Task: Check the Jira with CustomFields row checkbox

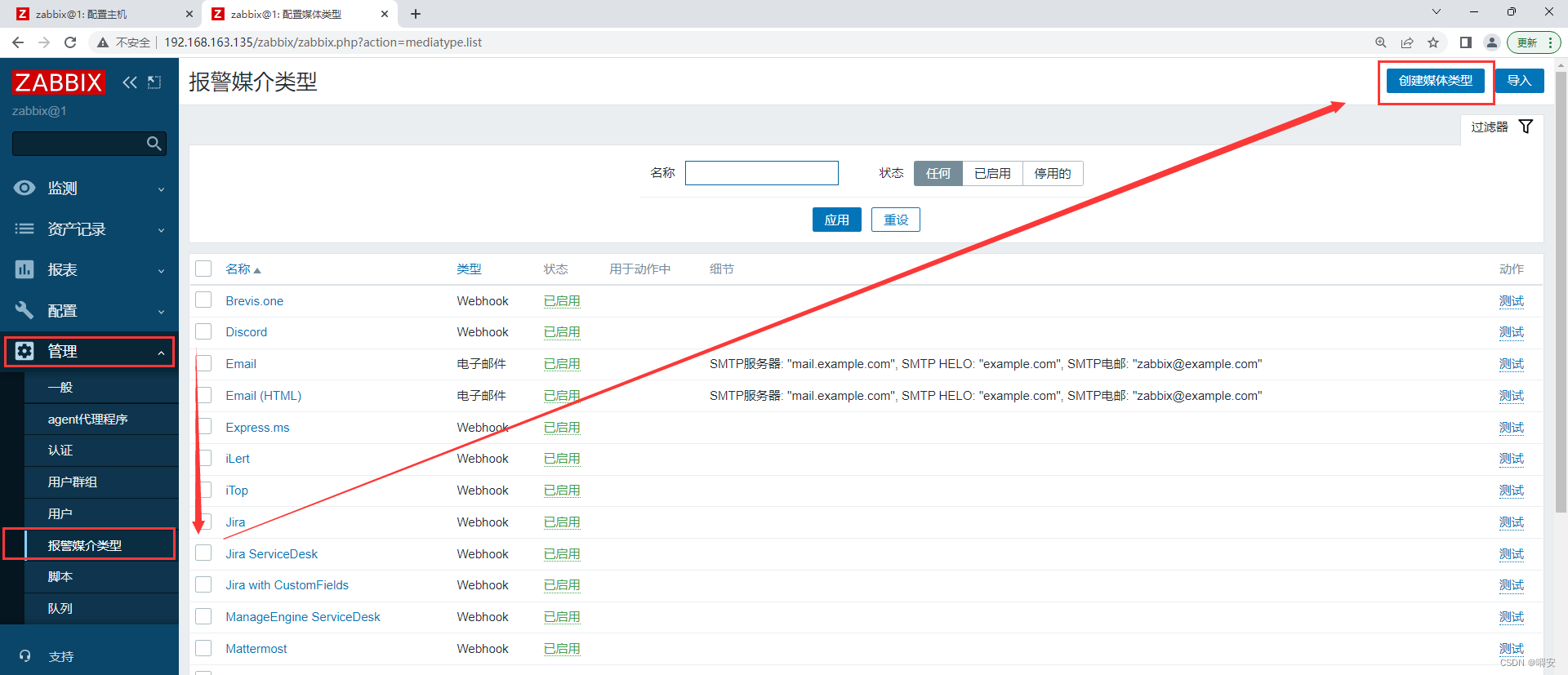Action: 203,584
